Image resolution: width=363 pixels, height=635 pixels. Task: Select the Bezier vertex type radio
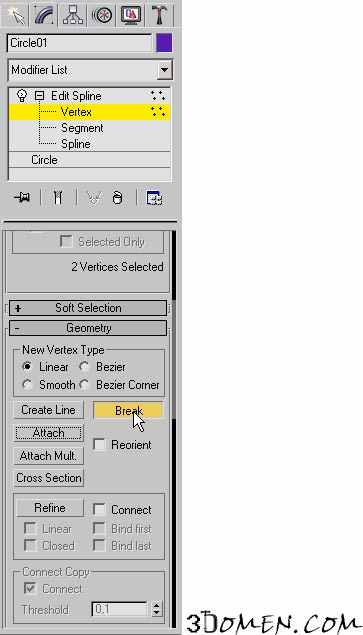84,367
